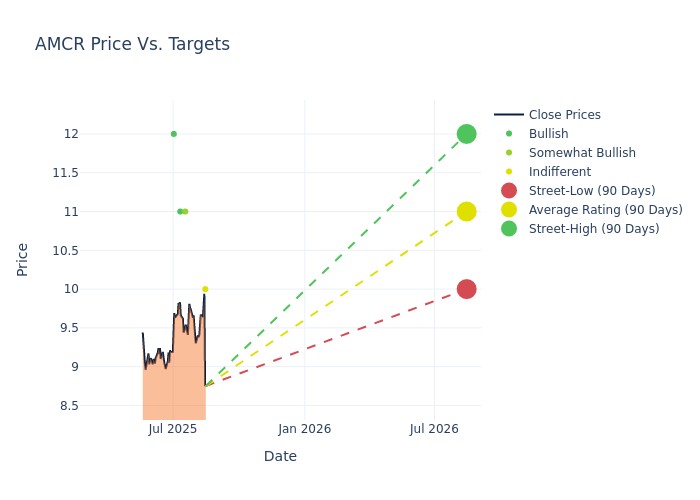Click the Street-High (90 Days) legend label
Screen dimensions: 700x500
[x=594, y=229]
